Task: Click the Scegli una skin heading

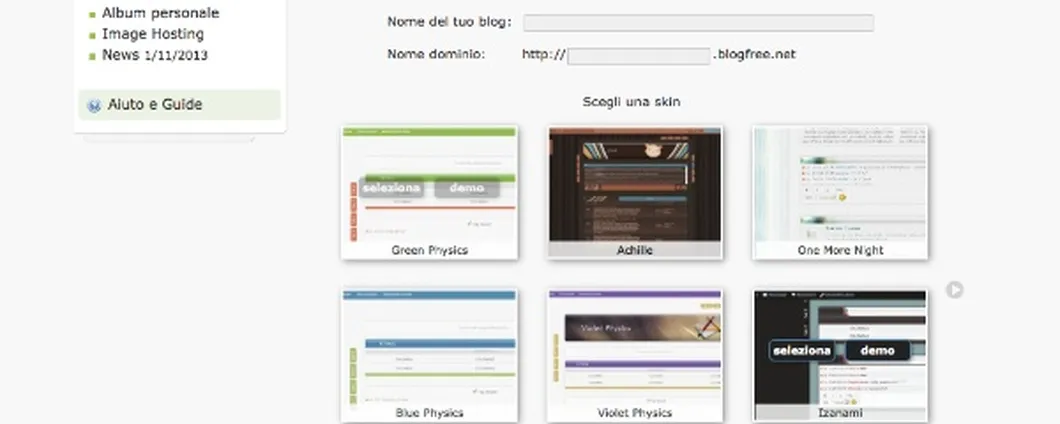Action: point(631,102)
